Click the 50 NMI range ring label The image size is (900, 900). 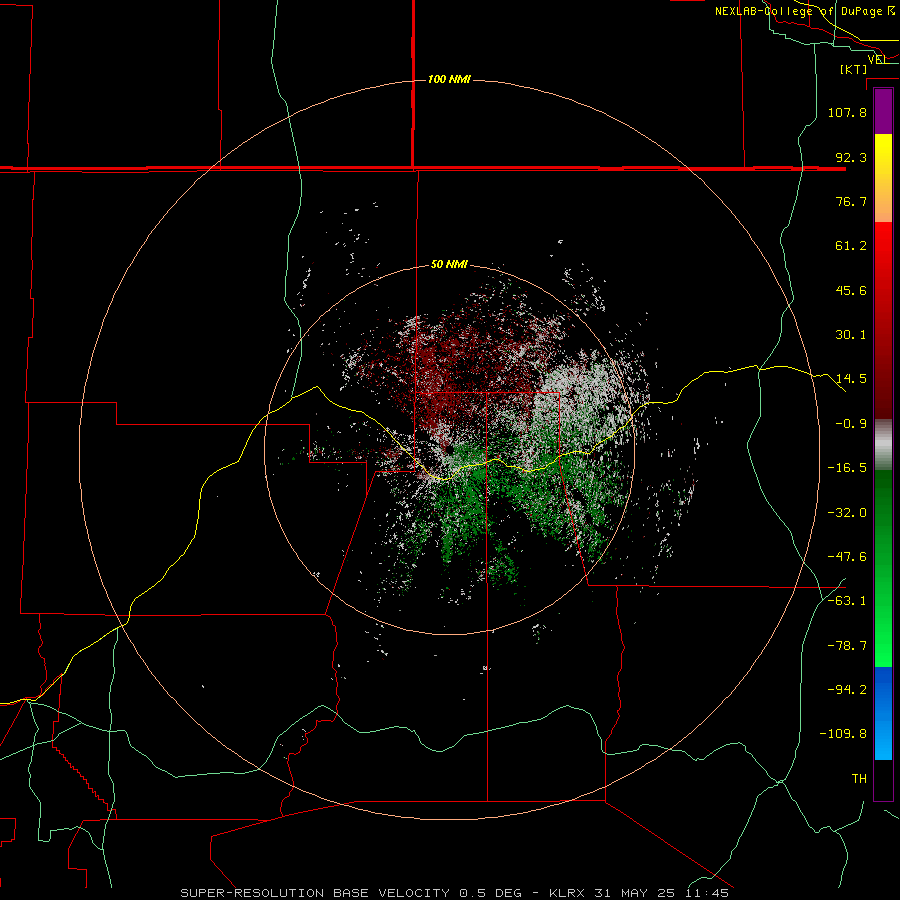pyautogui.click(x=449, y=264)
